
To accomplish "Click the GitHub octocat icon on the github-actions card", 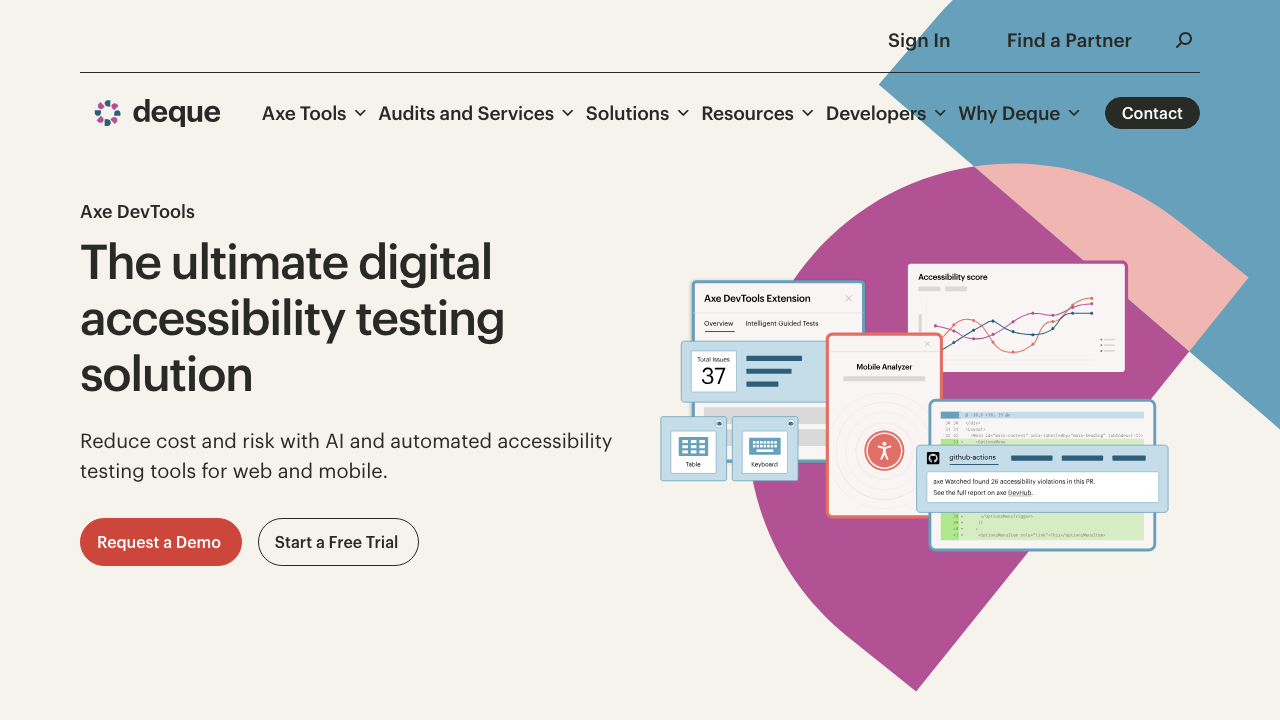I will [934, 458].
